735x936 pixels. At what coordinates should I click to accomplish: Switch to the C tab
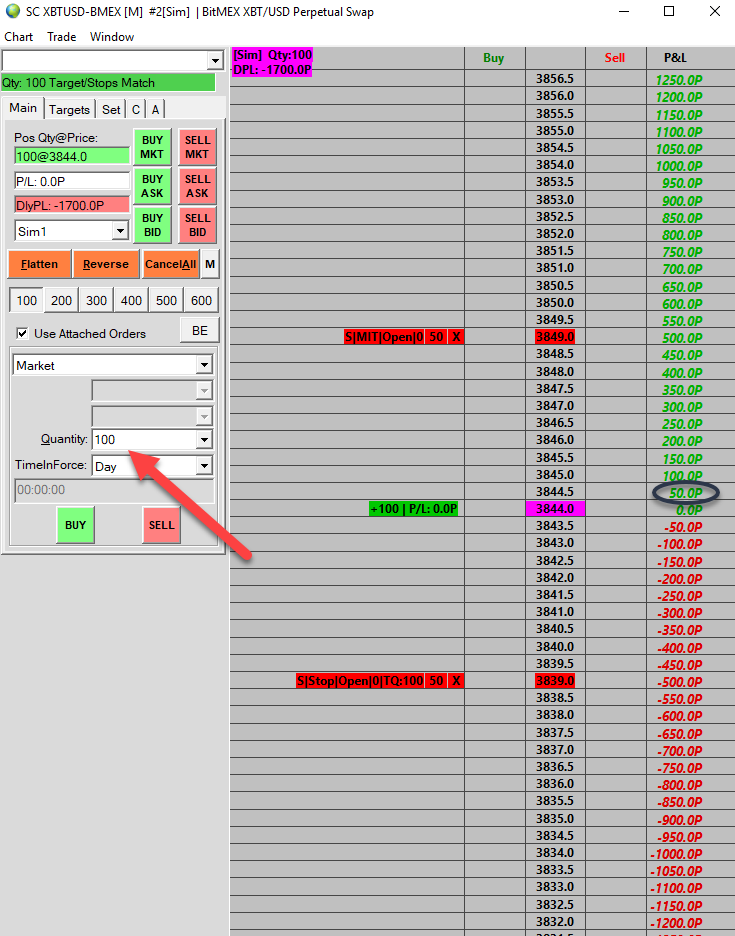136,109
